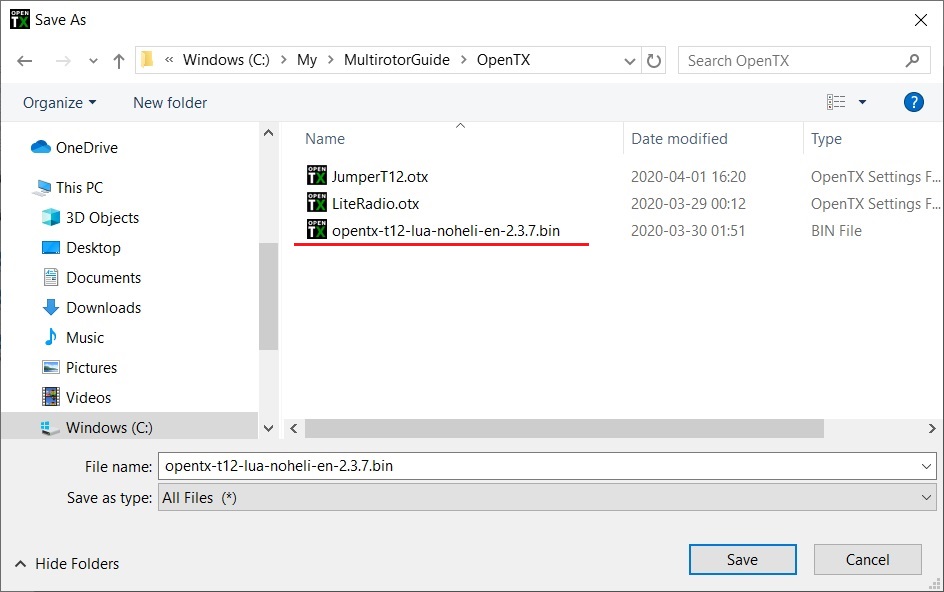This screenshot has height=592, width=944.
Task: Open the Videos folder in sidebar
Action: (76, 398)
